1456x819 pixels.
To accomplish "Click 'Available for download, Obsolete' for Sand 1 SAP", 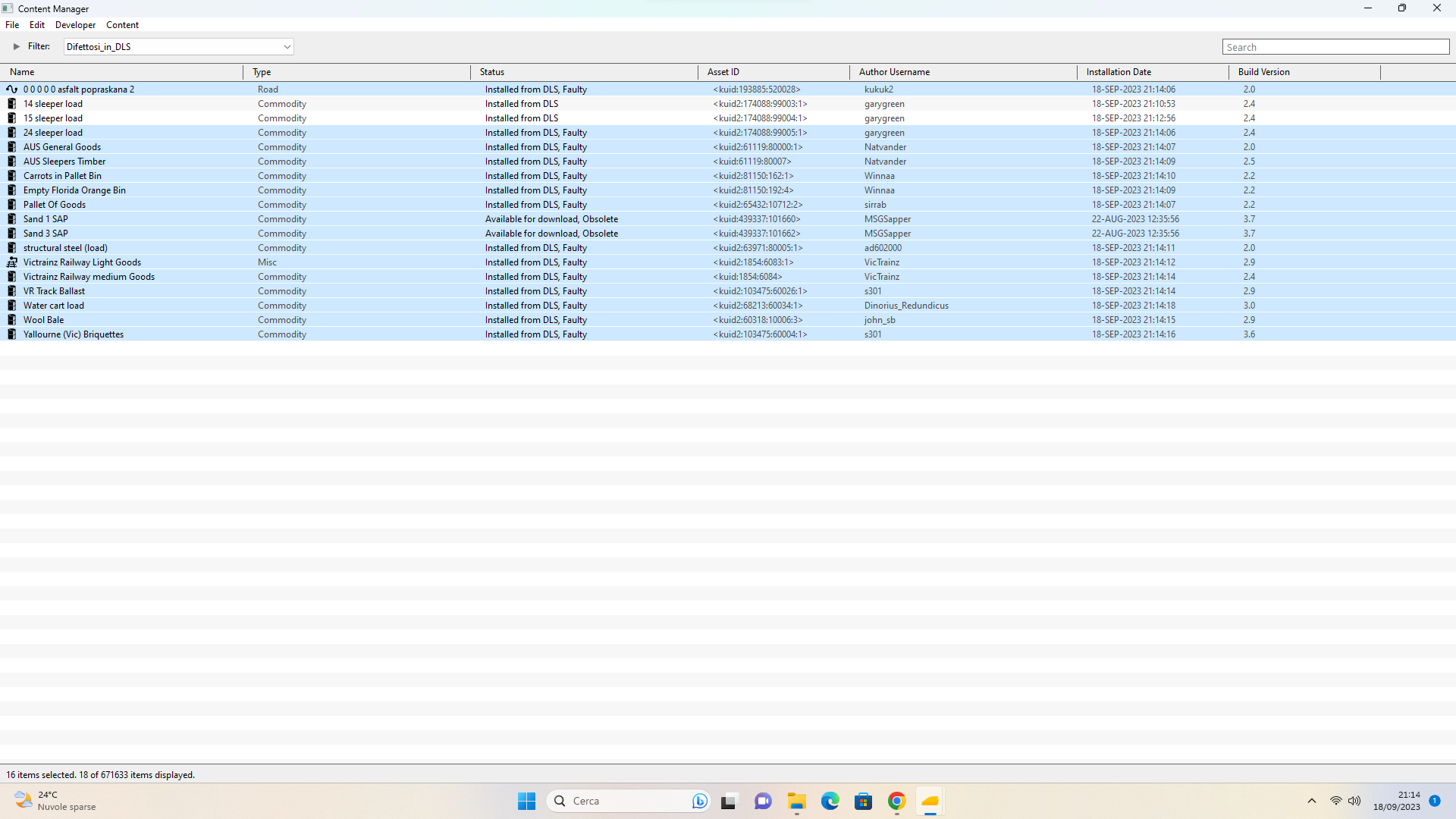I will click(551, 219).
